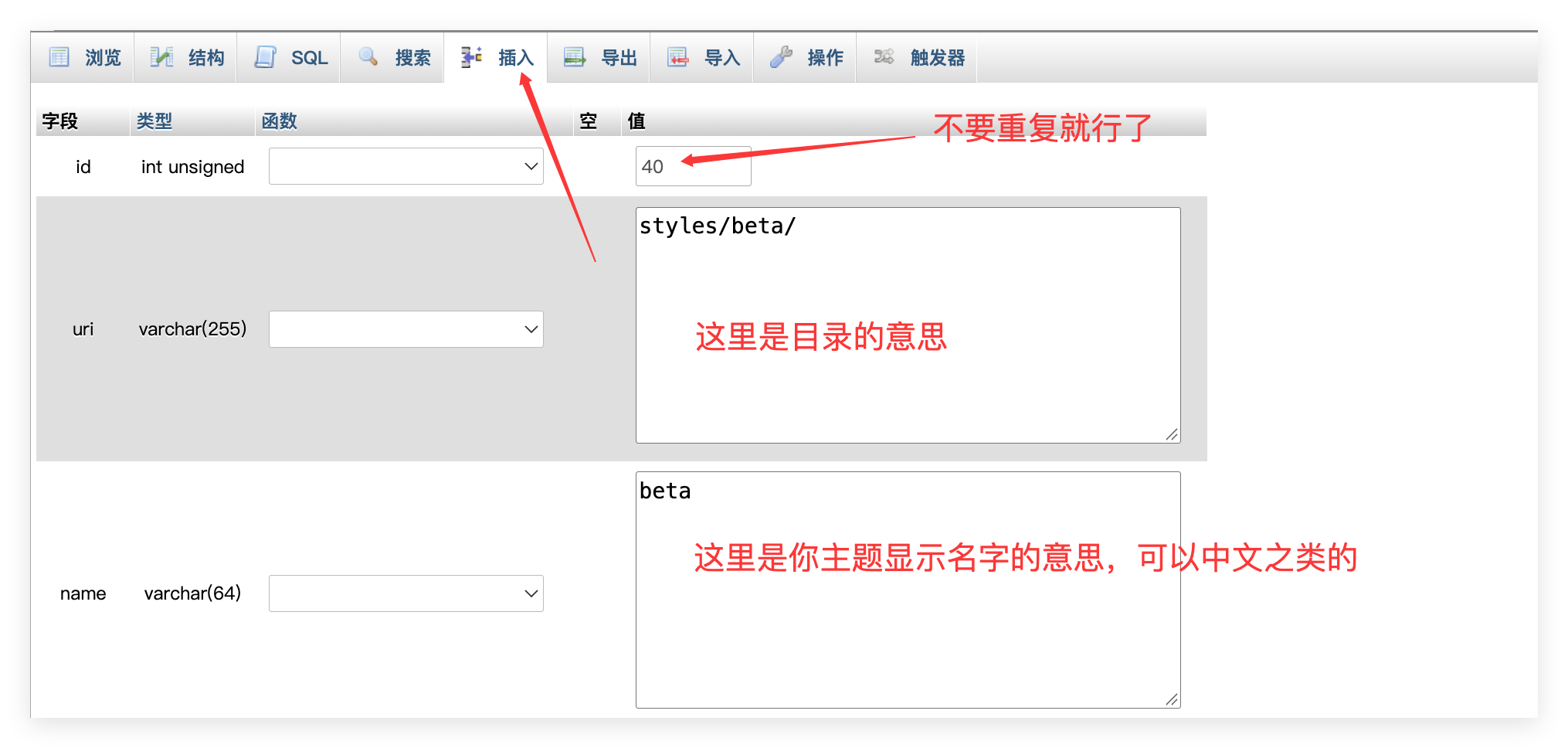
Task: Click the Insert (插入) row icon
Action: coord(471,57)
